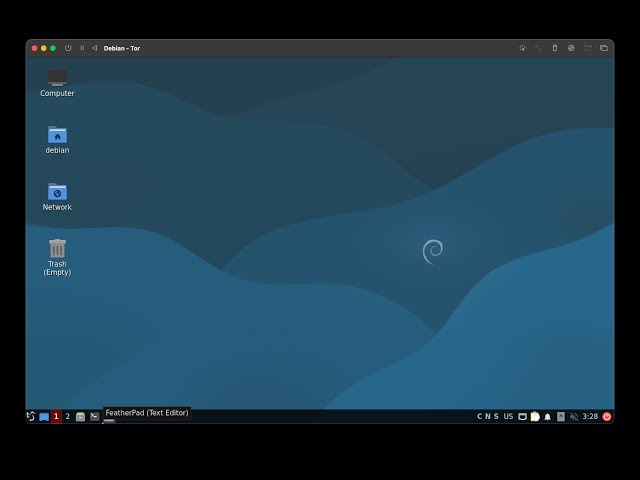Pause the Debian - Tor virtual machine
Image resolution: width=640 pixels, height=480 pixels.
(x=82, y=48)
